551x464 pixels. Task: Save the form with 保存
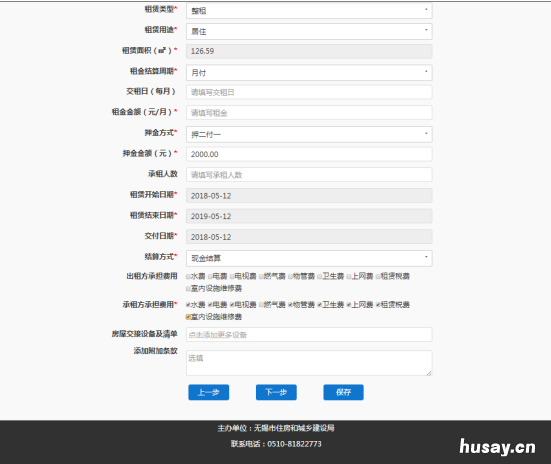pyautogui.click(x=343, y=392)
